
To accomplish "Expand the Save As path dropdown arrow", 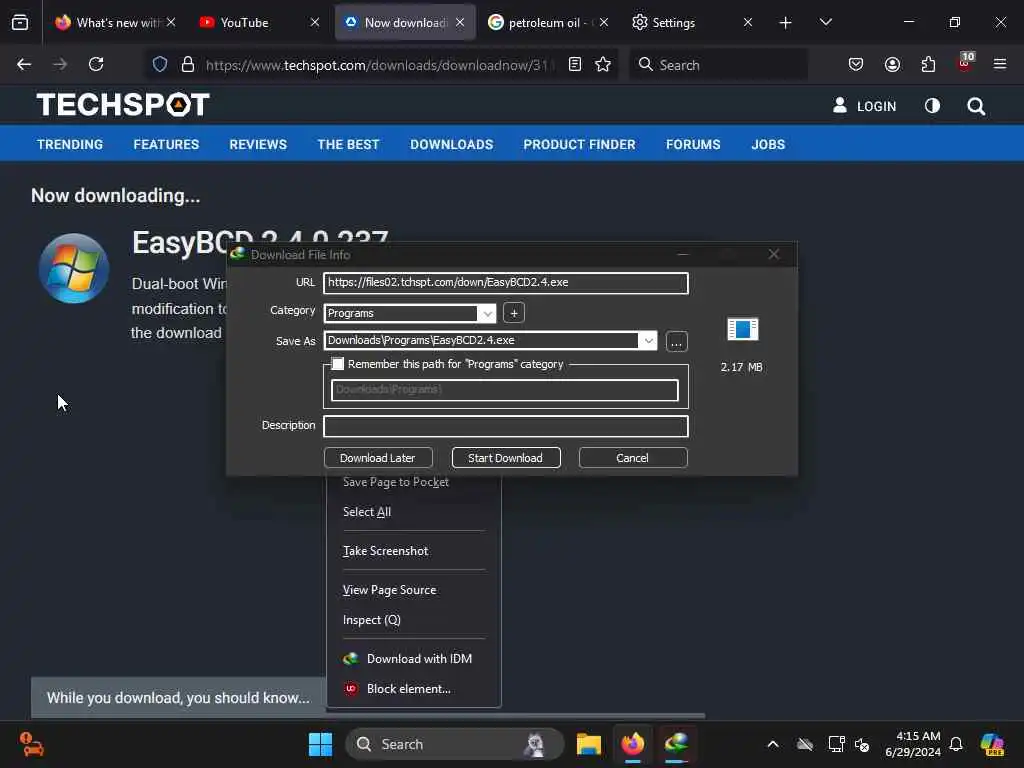I will click(x=648, y=340).
